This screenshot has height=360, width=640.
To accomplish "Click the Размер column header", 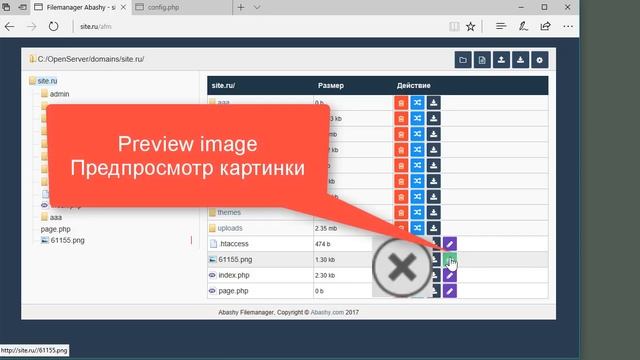I will [x=331, y=86].
